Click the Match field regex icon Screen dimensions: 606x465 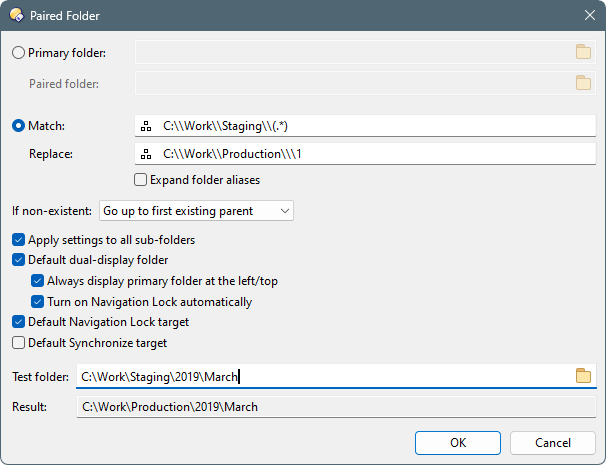pos(146,126)
